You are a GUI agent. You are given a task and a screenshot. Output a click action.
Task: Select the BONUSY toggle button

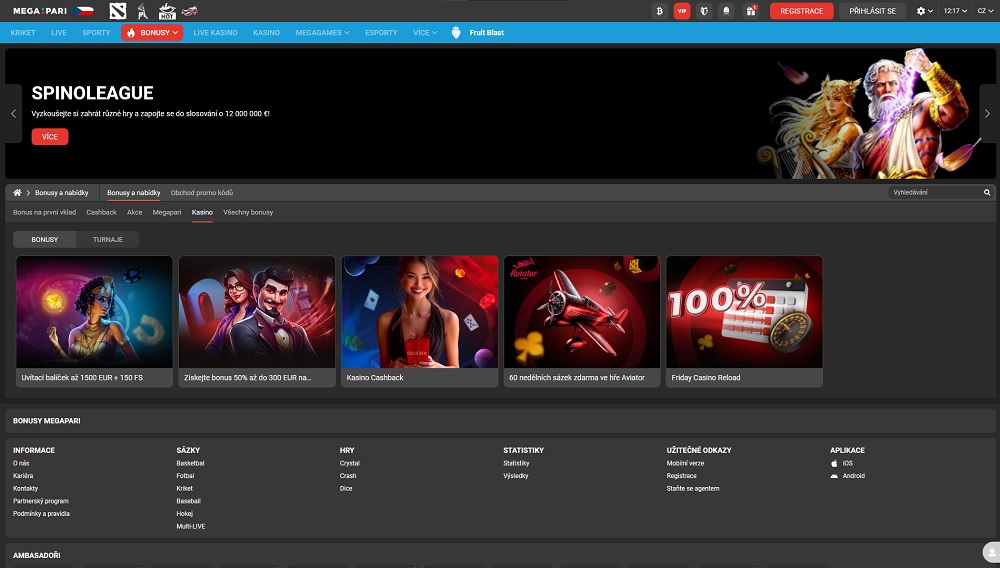click(45, 240)
